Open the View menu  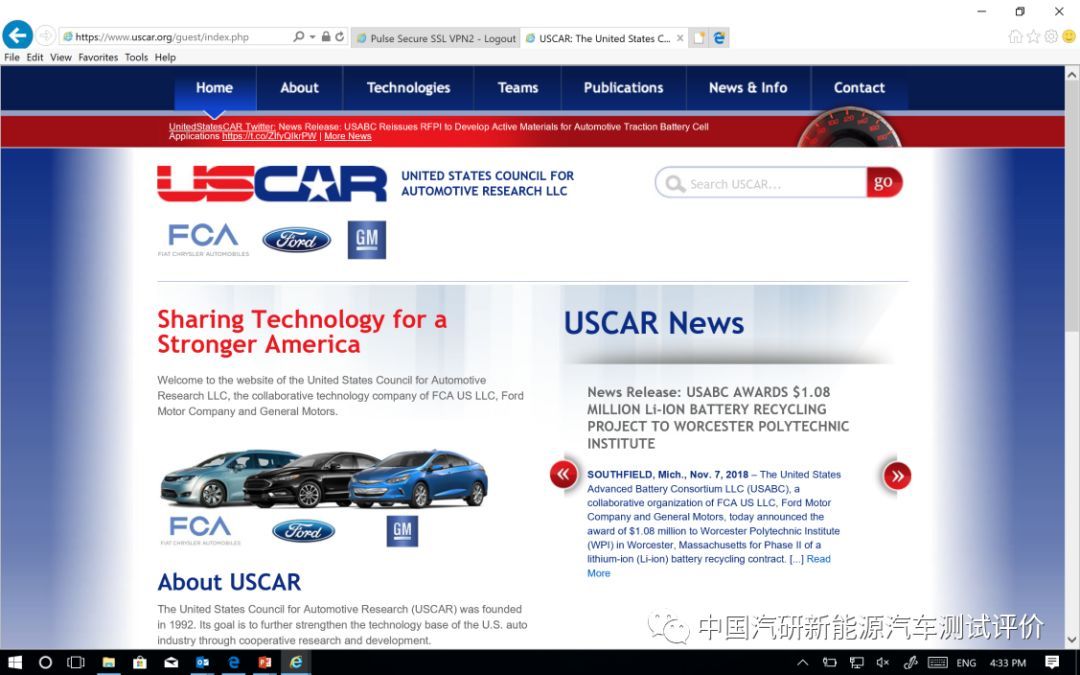(x=61, y=57)
